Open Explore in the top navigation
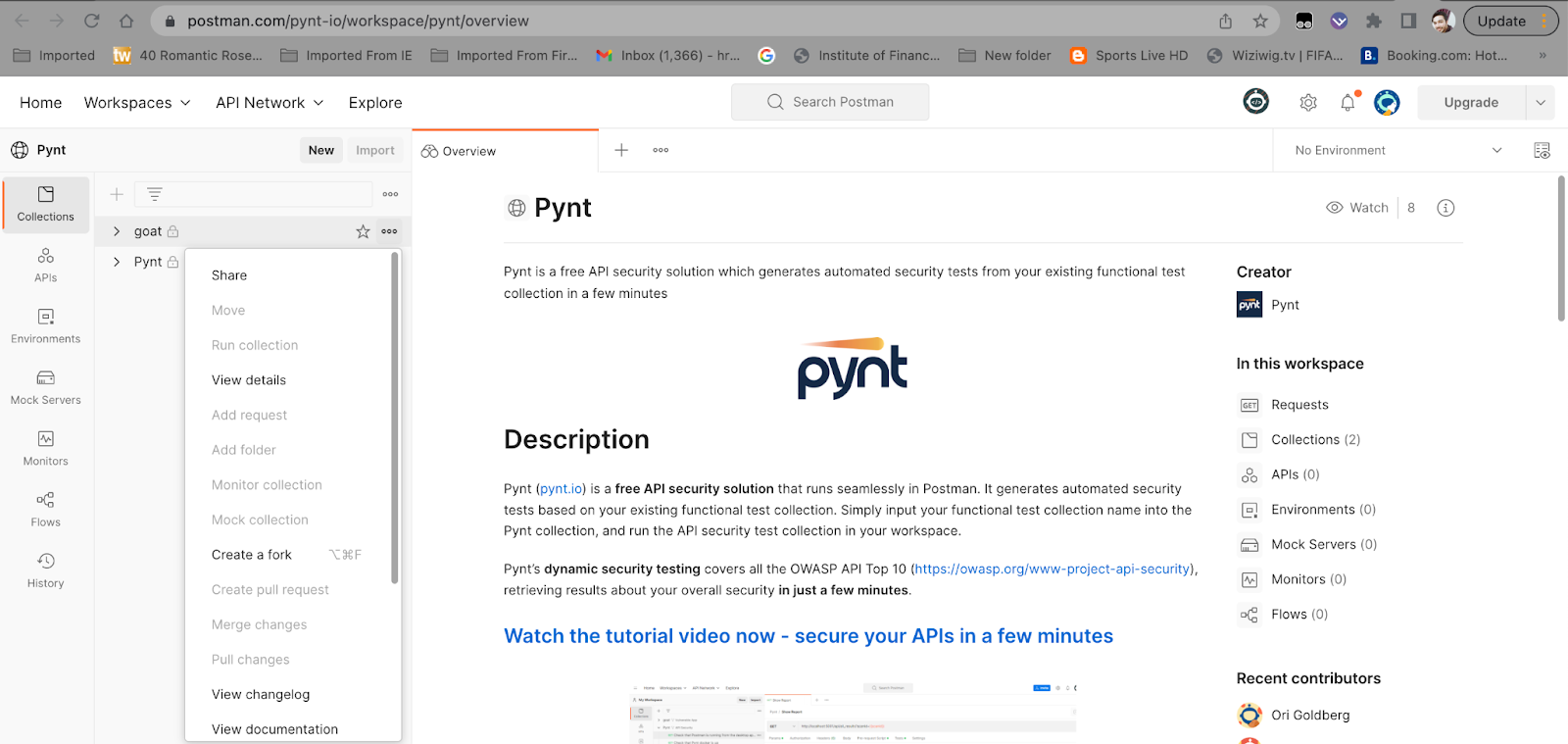Screen dimensions: 1568x744 pyautogui.click(x=375, y=102)
